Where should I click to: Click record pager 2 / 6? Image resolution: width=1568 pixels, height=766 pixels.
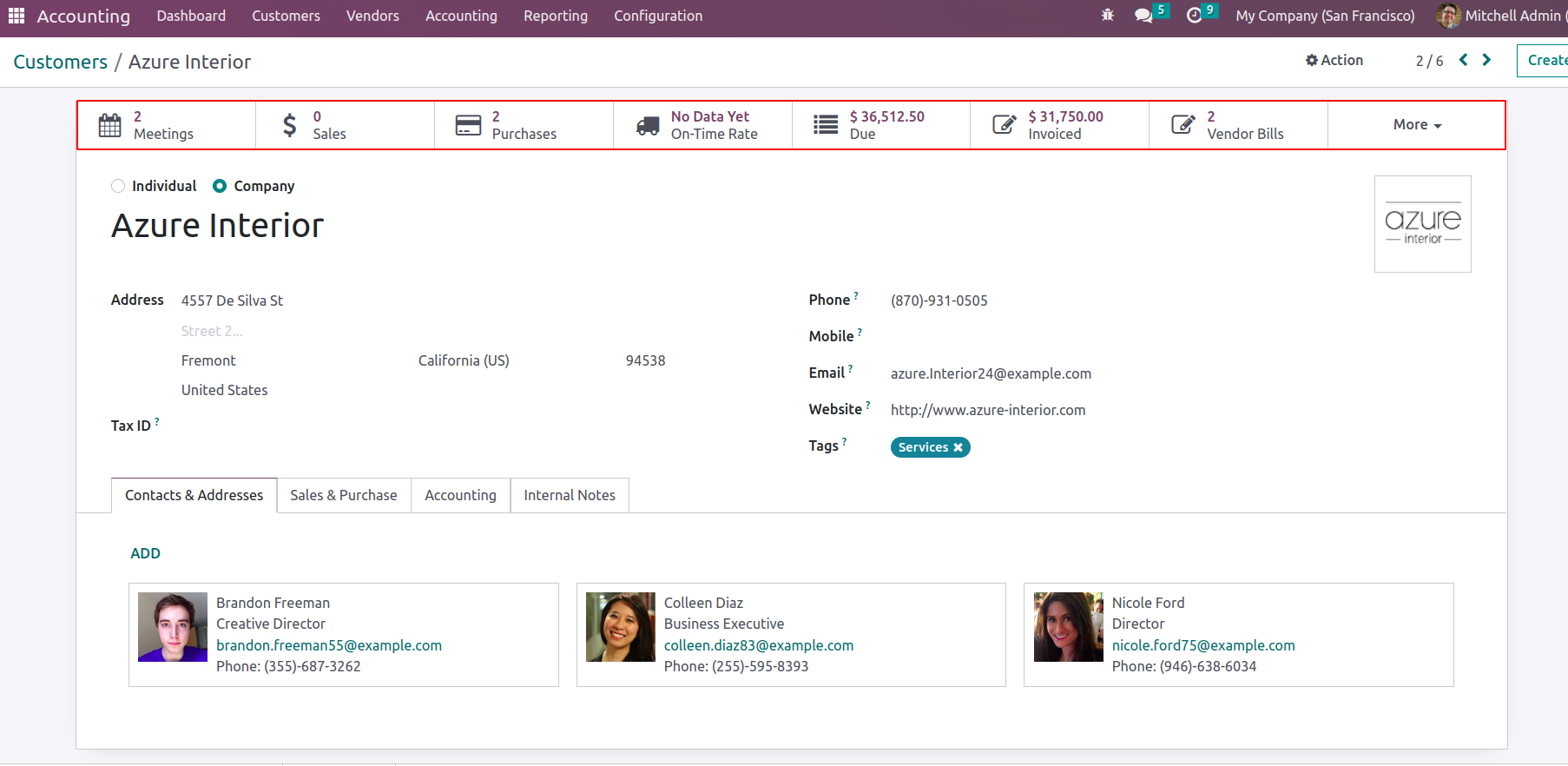pos(1429,61)
